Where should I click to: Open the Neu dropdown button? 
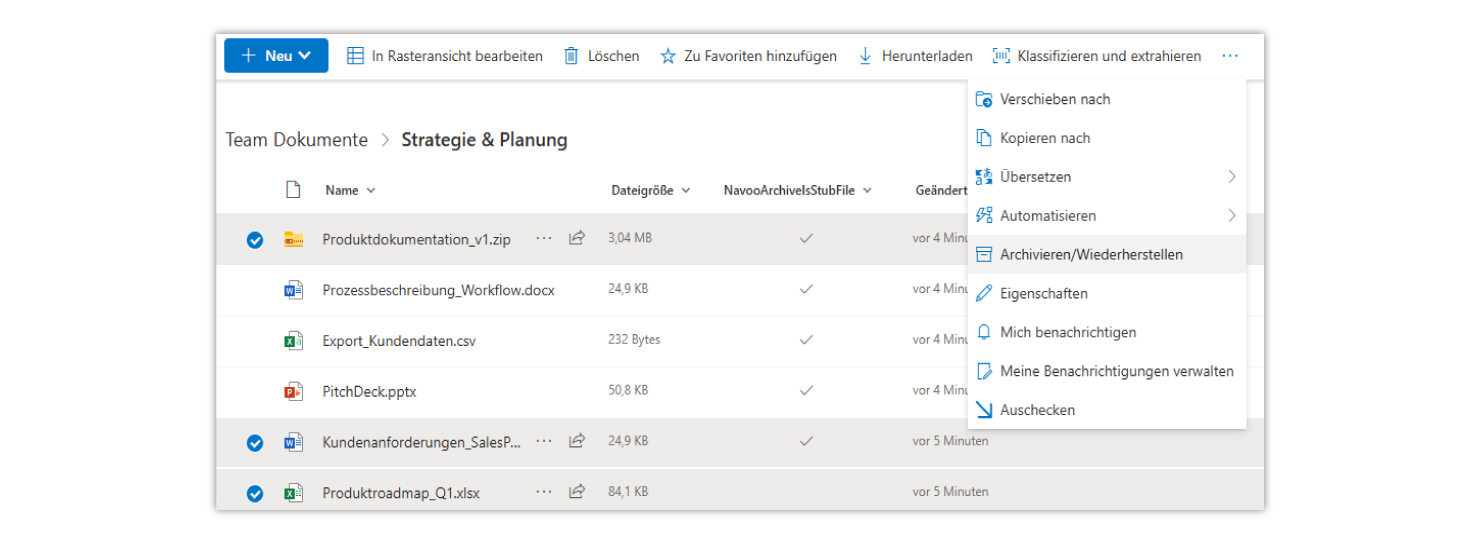click(276, 56)
